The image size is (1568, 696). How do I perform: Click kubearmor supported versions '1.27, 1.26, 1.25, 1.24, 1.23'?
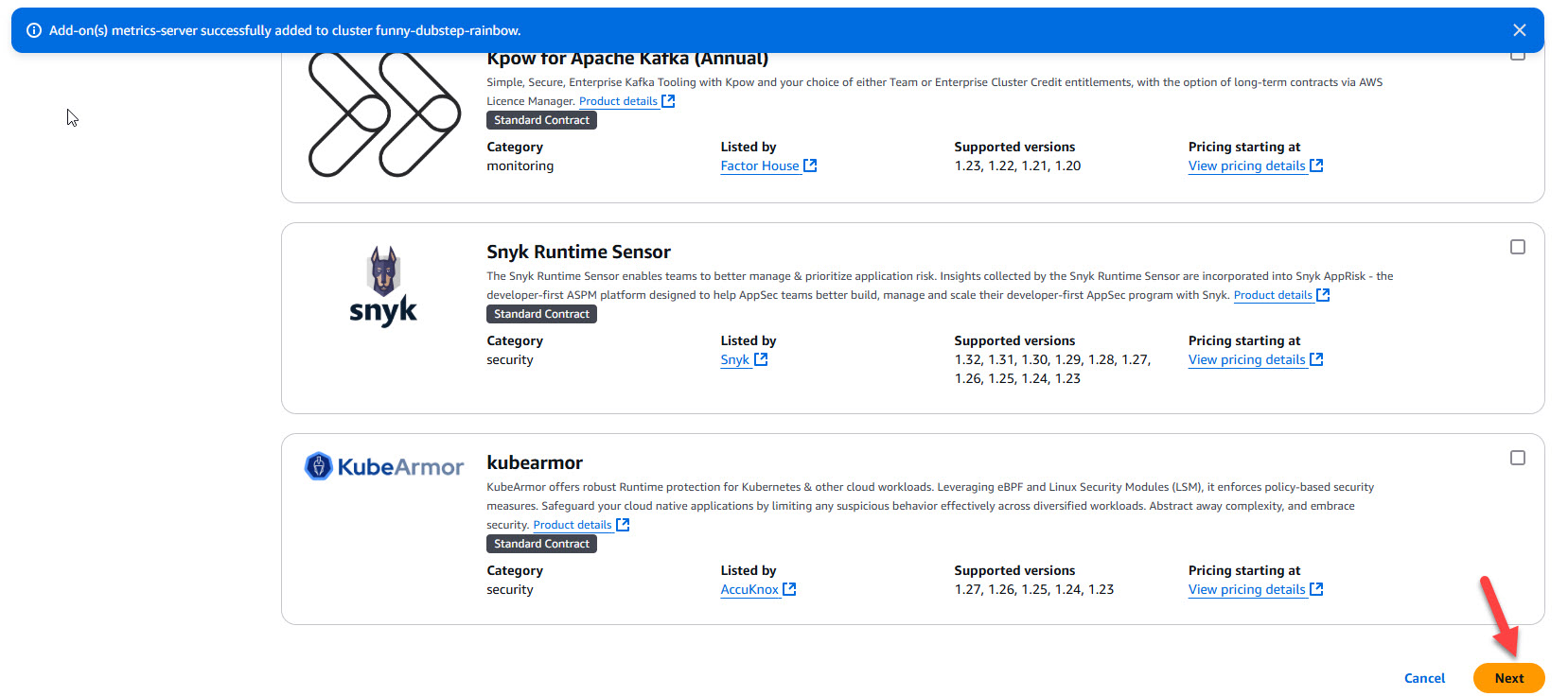click(1034, 589)
